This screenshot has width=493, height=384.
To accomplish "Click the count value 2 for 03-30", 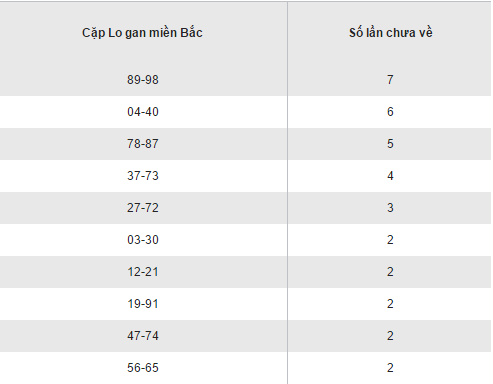I will pos(390,240).
